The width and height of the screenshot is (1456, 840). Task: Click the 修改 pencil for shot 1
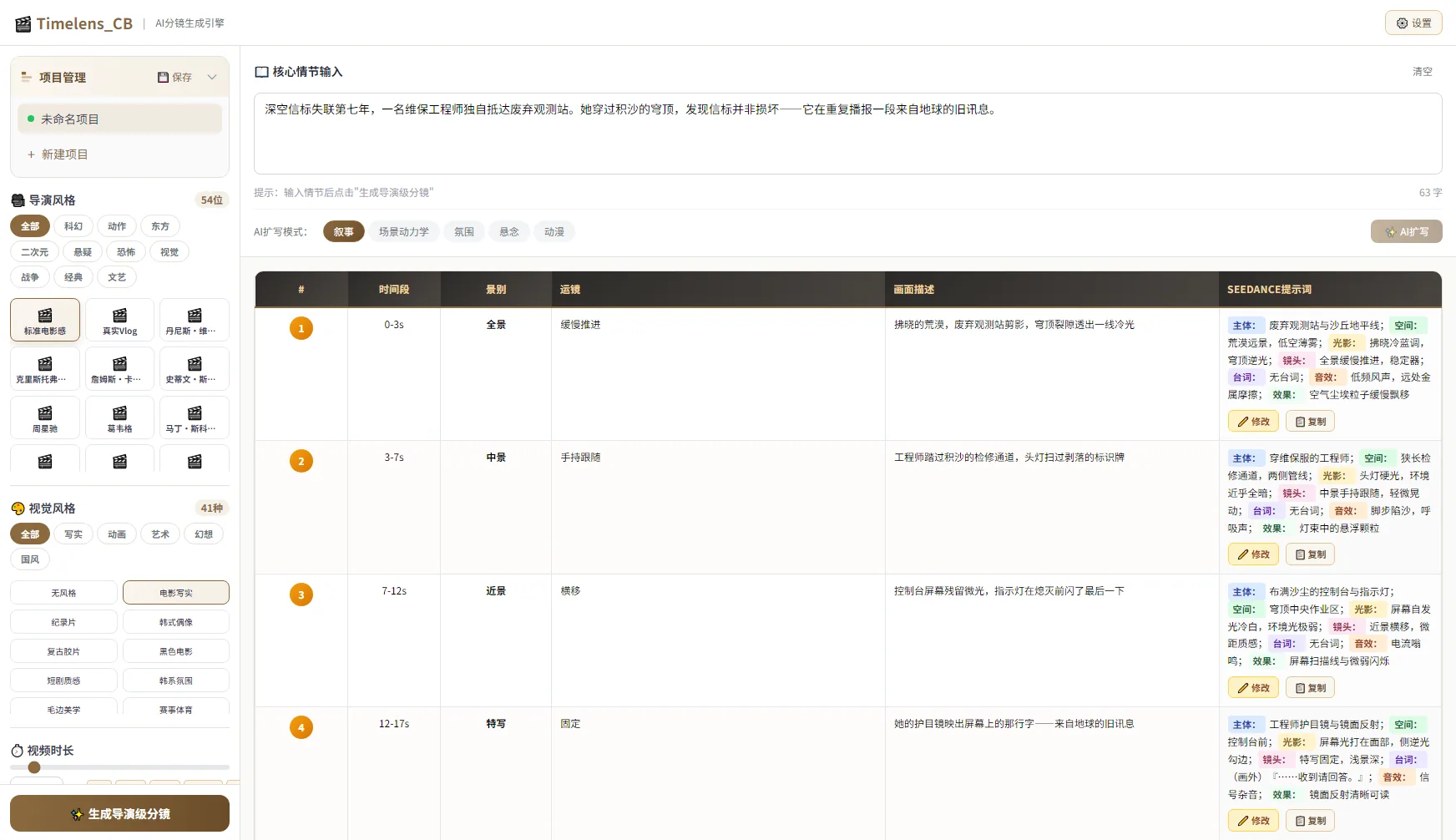coord(1253,422)
